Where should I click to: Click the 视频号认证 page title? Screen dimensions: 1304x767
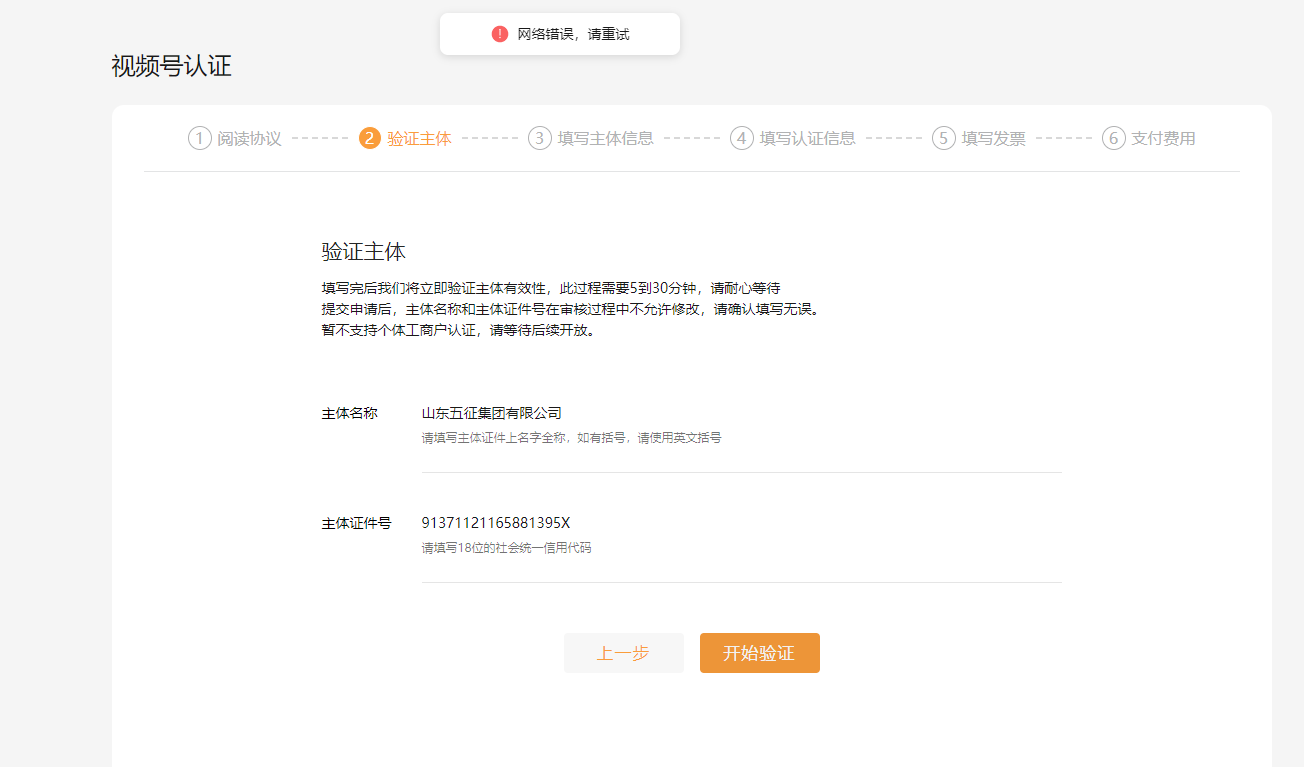click(x=172, y=67)
